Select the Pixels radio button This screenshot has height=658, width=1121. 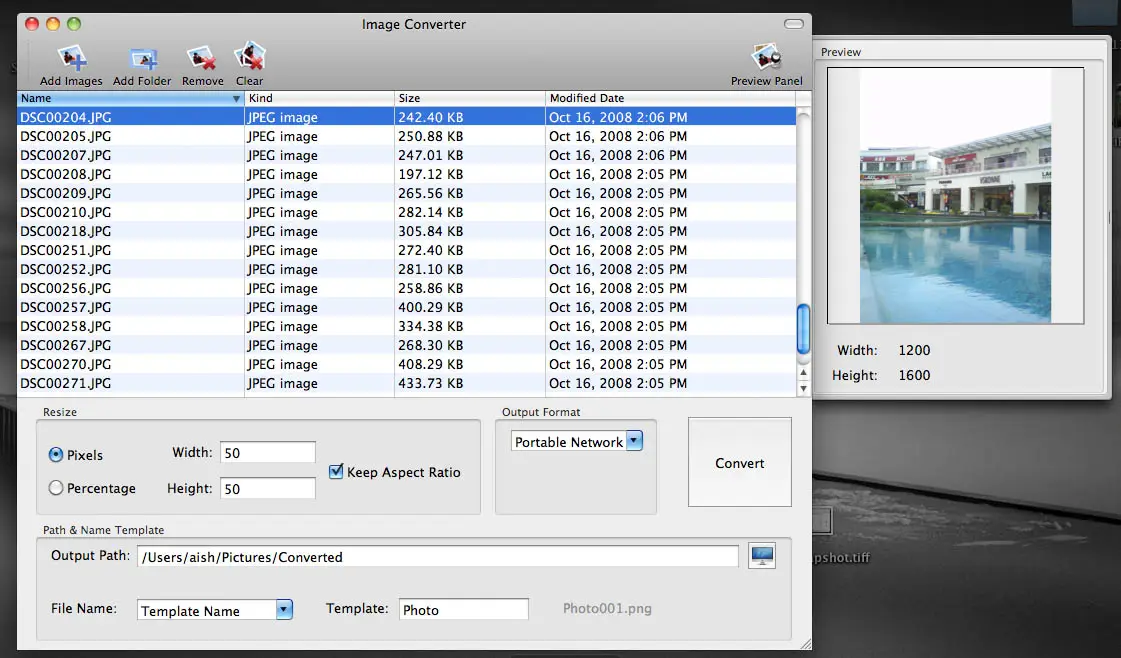point(56,455)
